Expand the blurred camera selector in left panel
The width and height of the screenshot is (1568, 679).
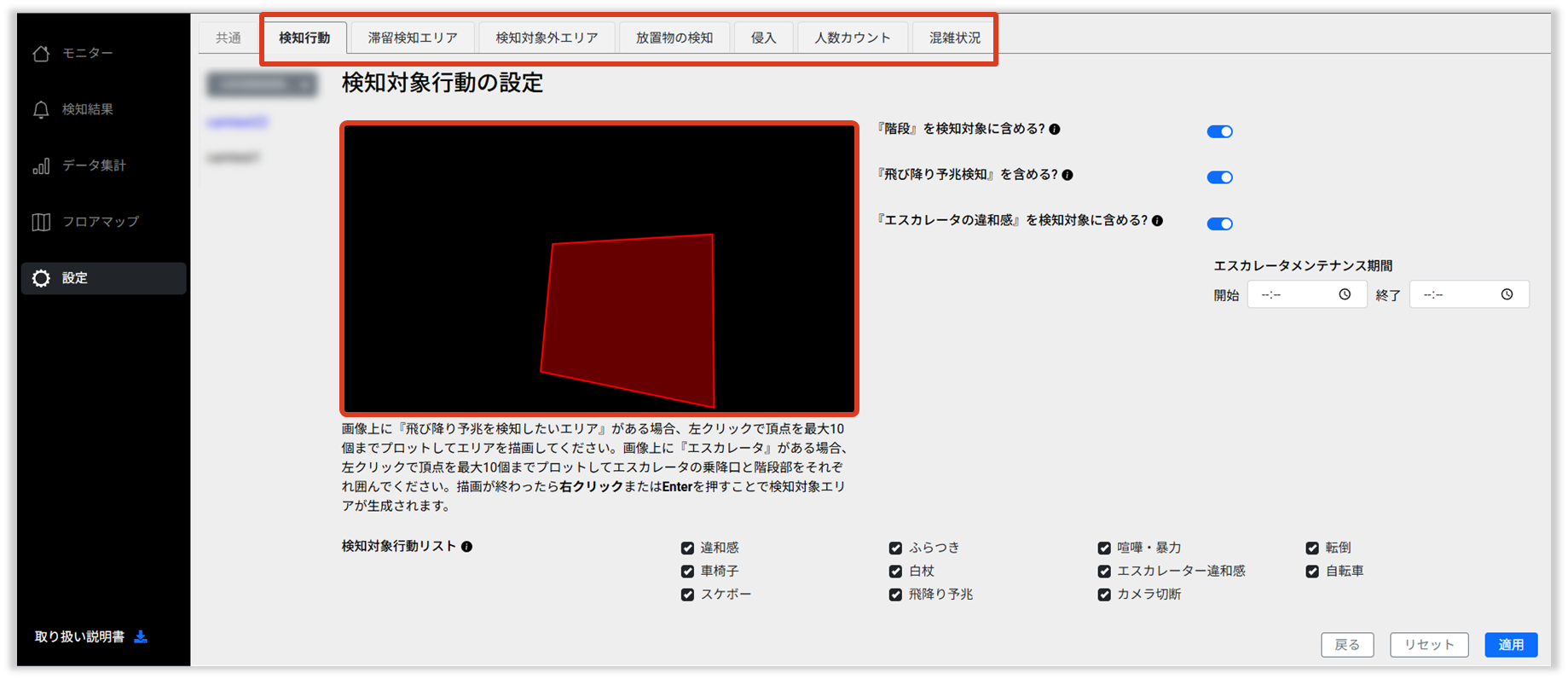click(x=262, y=84)
